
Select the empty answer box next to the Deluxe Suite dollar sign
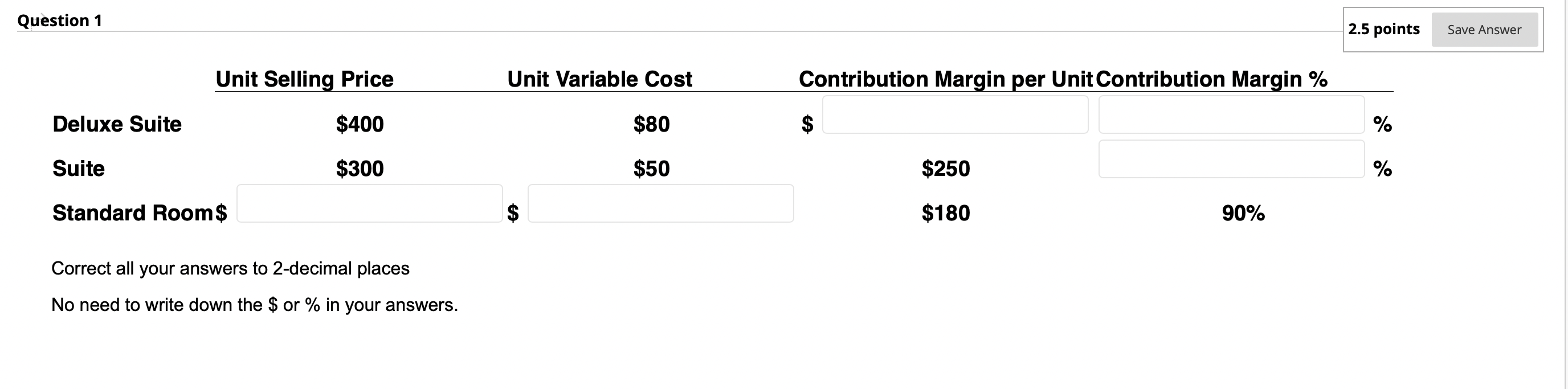[x=955, y=114]
